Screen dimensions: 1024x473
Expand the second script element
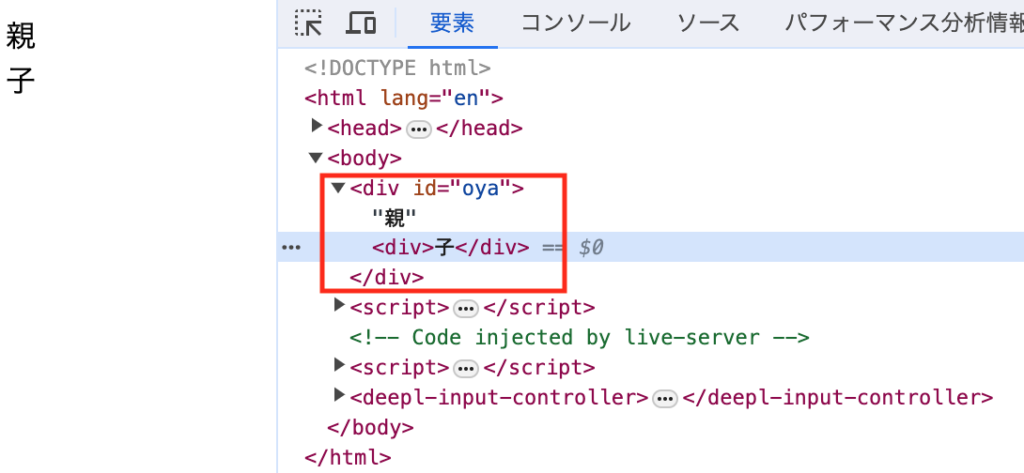click(338, 365)
